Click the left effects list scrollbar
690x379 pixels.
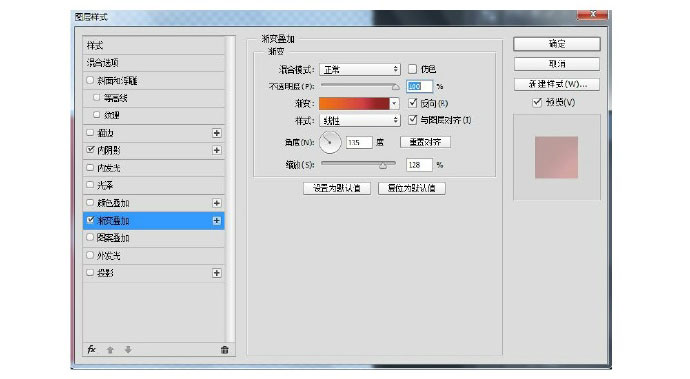(x=230, y=189)
